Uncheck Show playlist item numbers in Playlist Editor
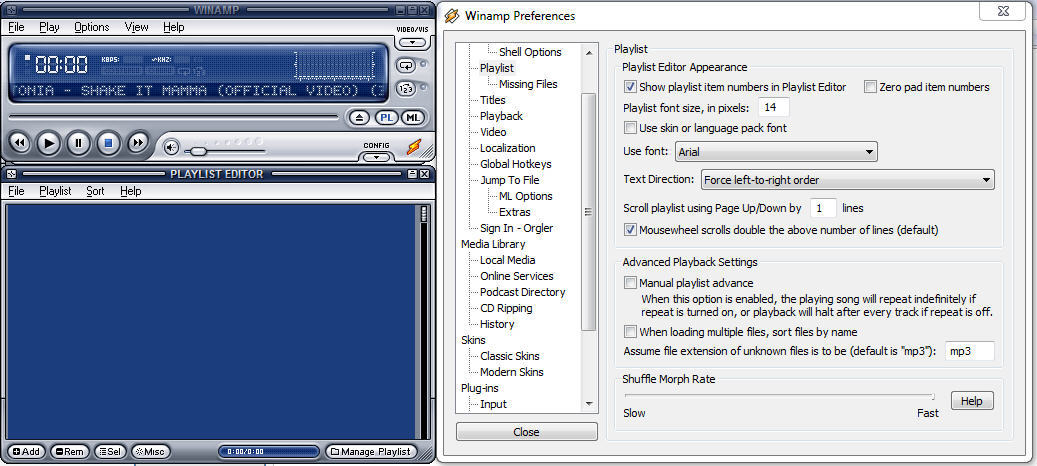The width and height of the screenshot is (1037, 466). click(630, 87)
